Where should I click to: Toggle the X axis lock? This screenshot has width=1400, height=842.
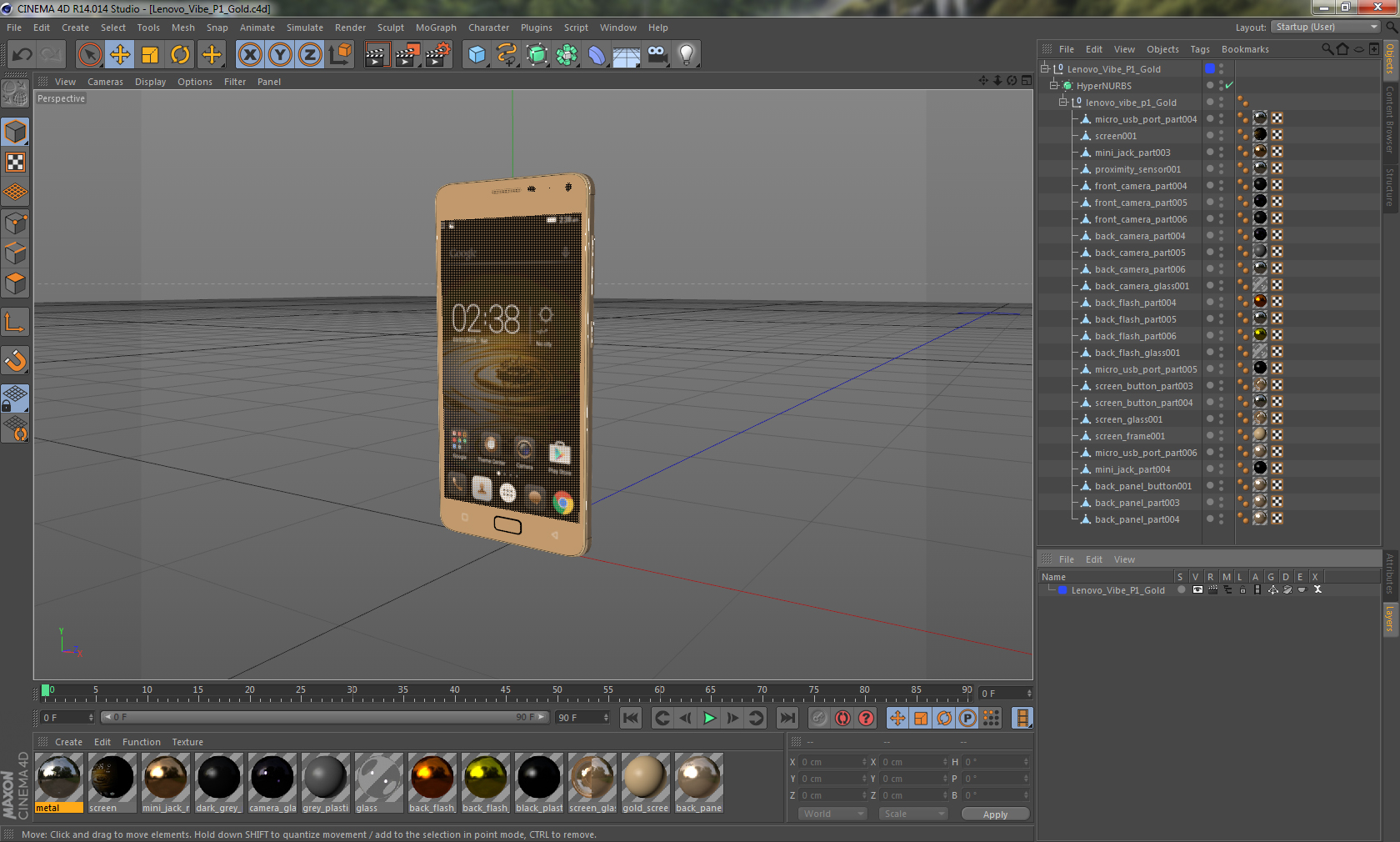pos(249,55)
